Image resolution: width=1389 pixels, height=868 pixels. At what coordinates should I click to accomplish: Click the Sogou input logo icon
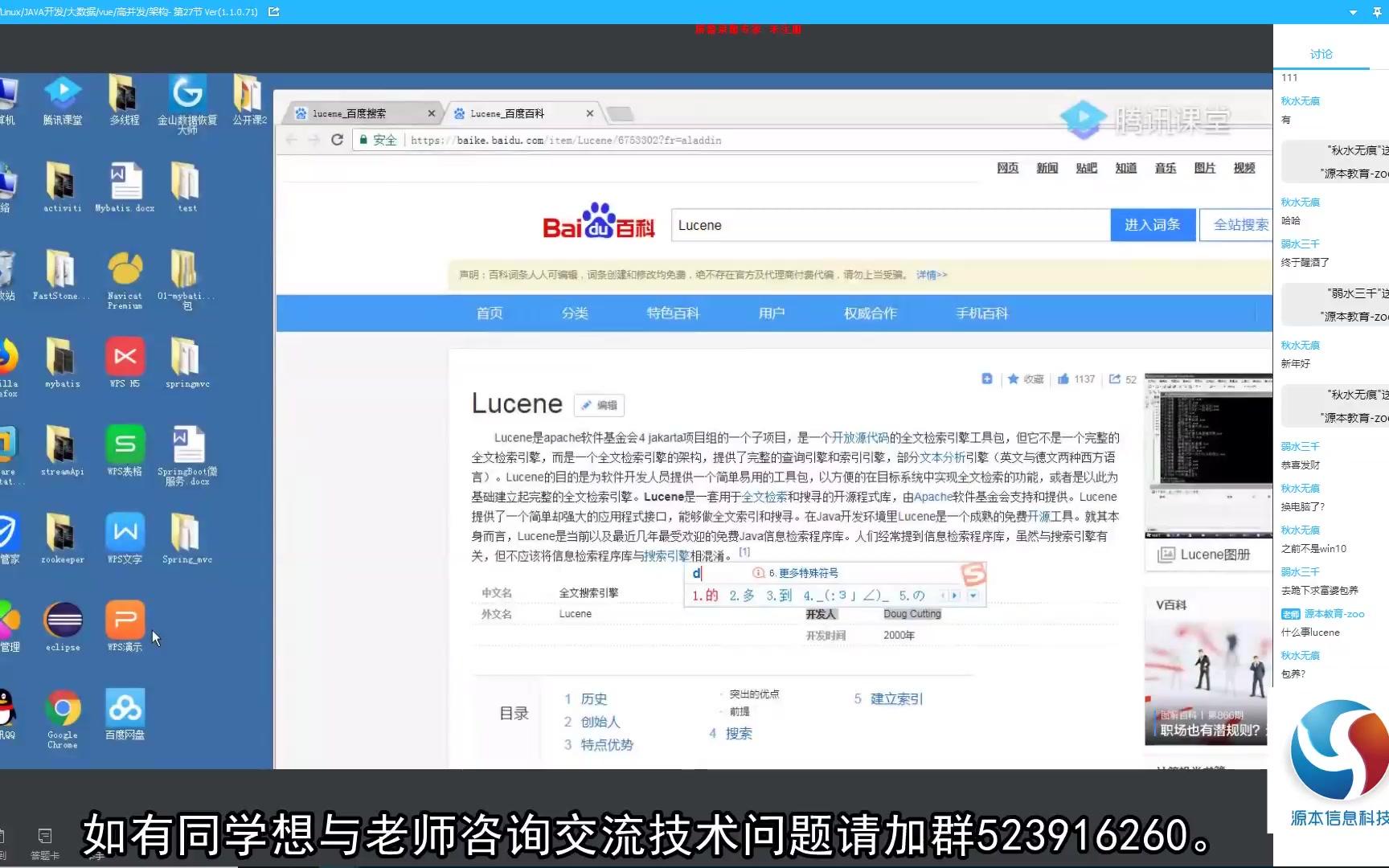click(973, 574)
